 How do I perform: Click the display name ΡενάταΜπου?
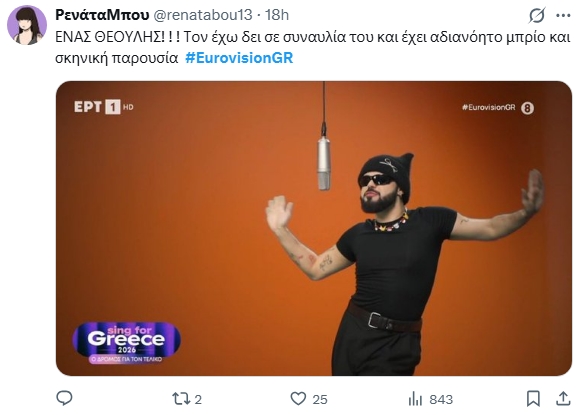click(102, 15)
